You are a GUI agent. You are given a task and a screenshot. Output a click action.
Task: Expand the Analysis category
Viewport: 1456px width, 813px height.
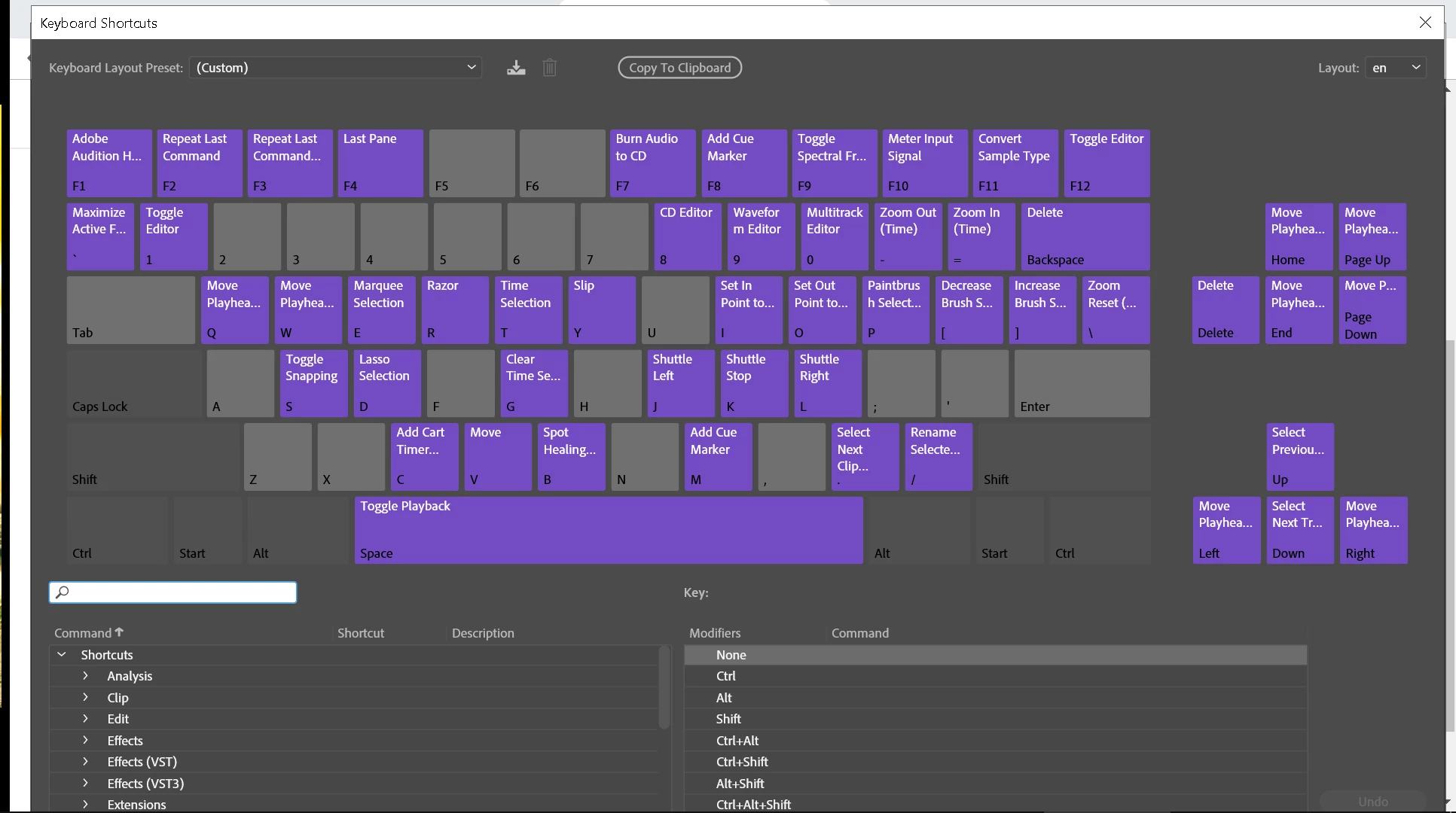(x=85, y=676)
